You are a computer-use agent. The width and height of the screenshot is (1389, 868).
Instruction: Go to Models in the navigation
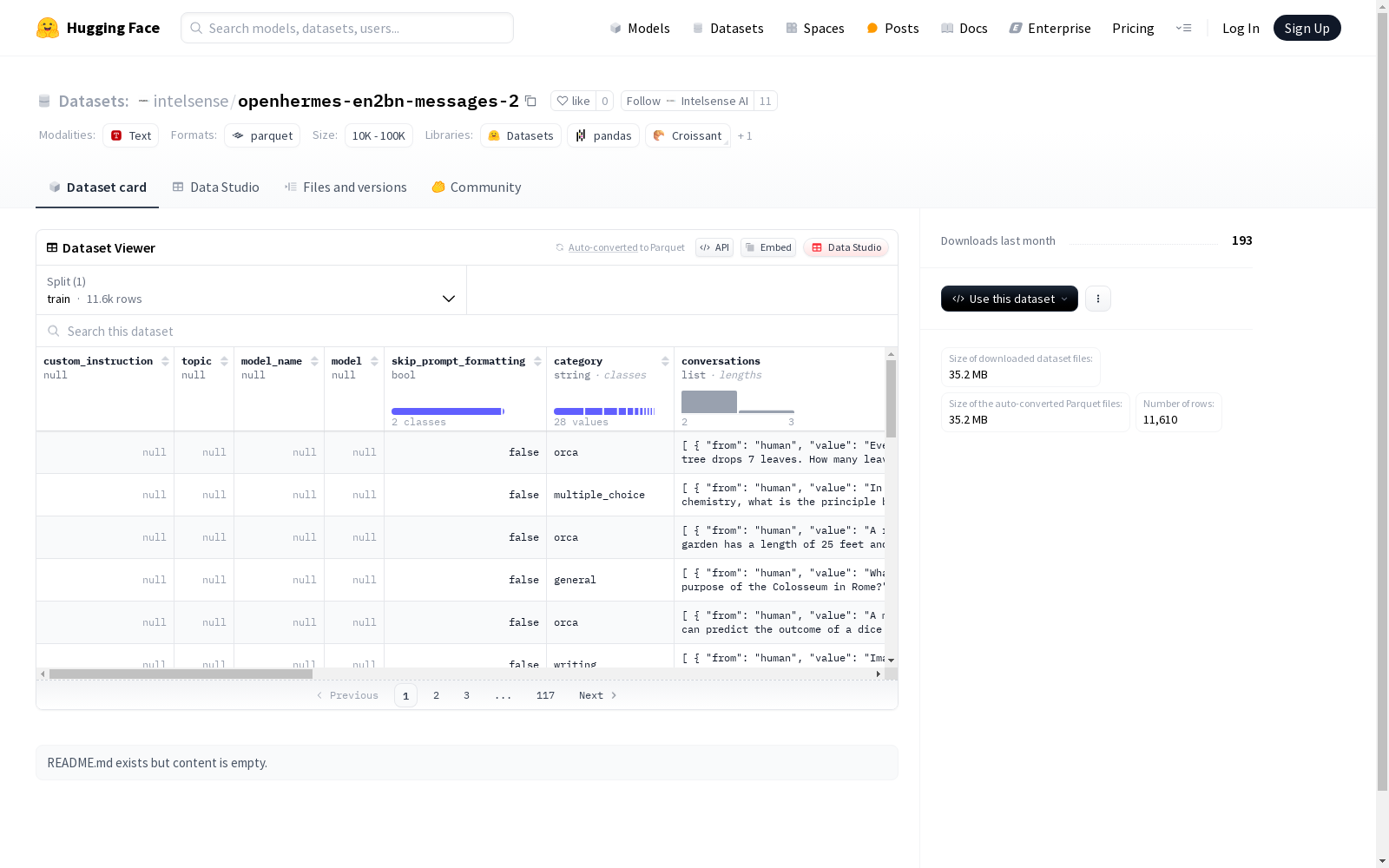(x=640, y=28)
